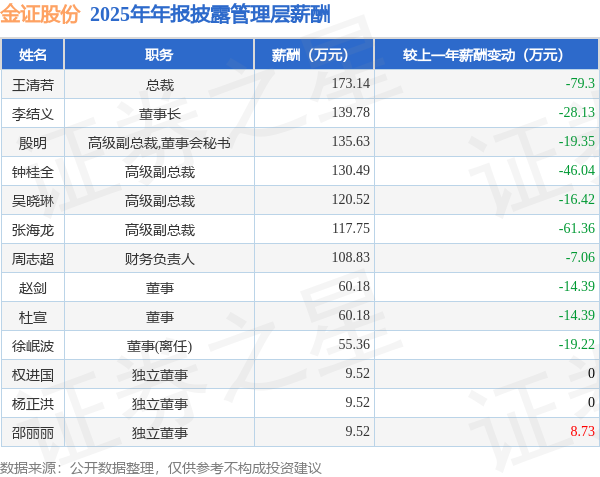Viewport: 600px width, 477px height.
Task: Click salary value 117.75
Action: coord(351,228)
